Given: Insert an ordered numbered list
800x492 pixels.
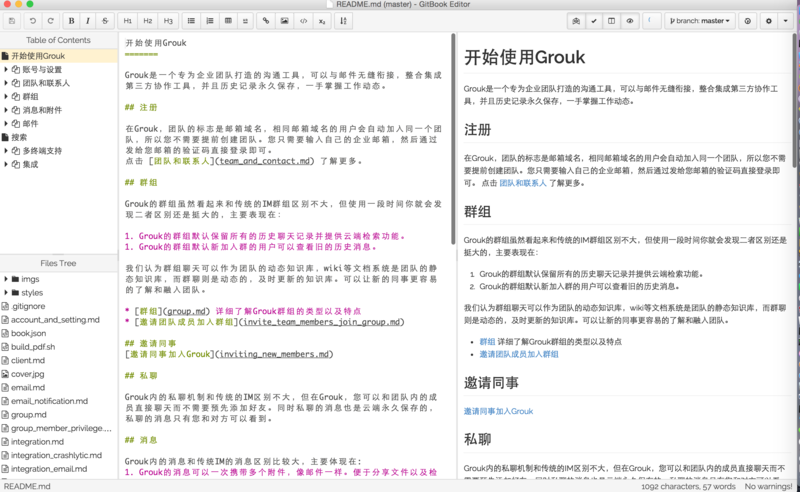Looking at the screenshot, I should click(x=210, y=21).
